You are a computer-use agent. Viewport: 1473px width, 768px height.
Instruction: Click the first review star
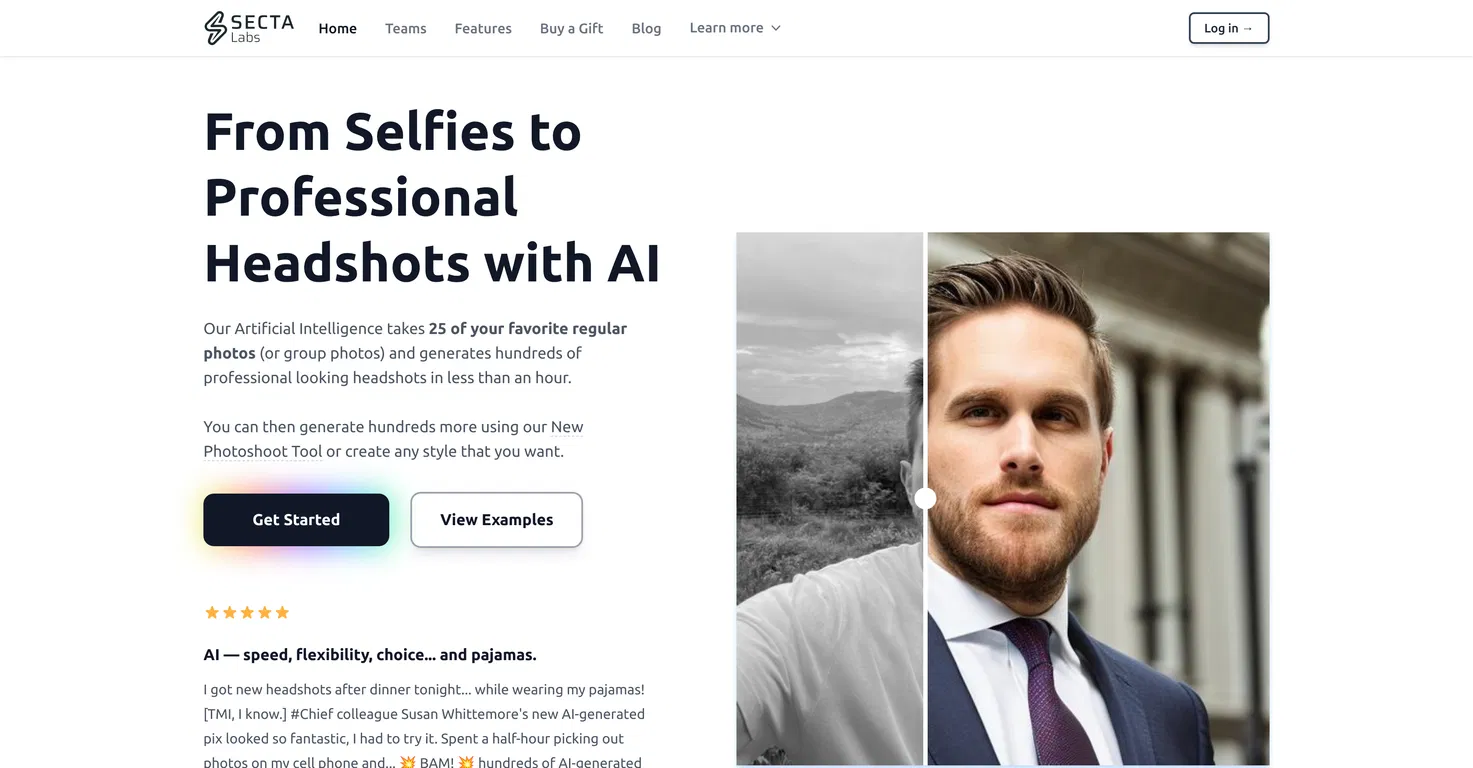pyautogui.click(x=212, y=612)
